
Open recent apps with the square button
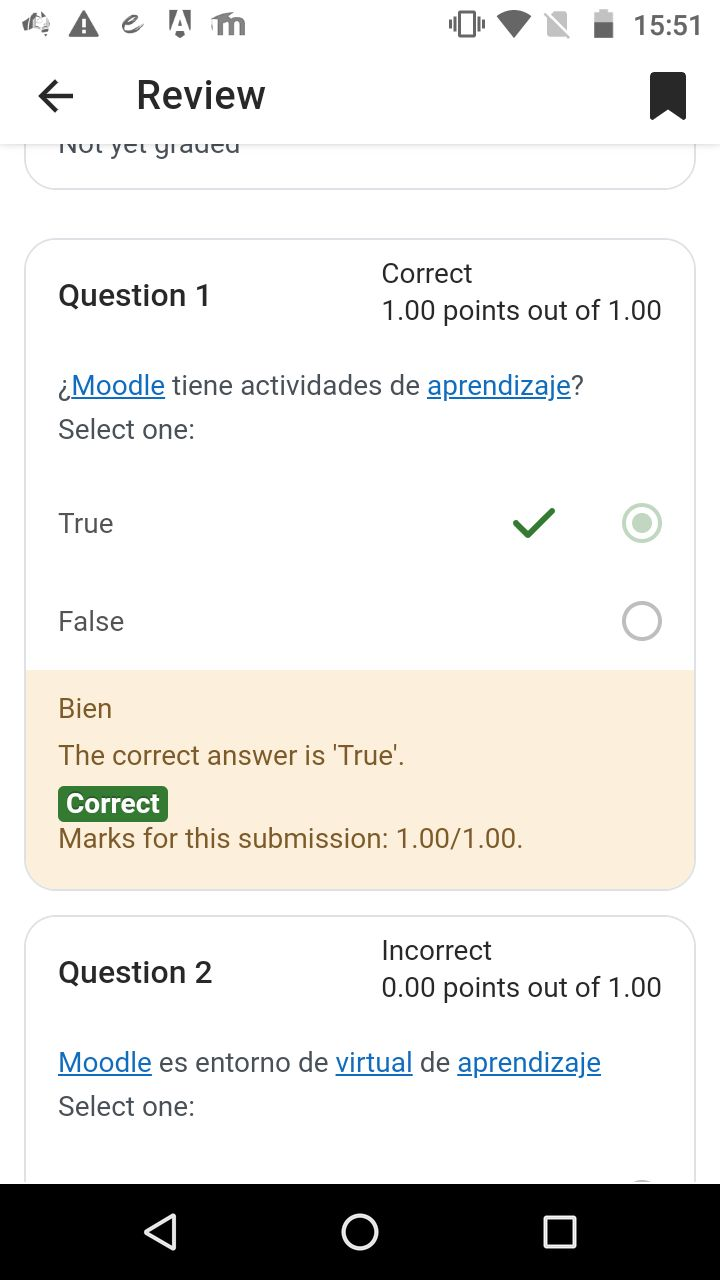[x=560, y=1232]
